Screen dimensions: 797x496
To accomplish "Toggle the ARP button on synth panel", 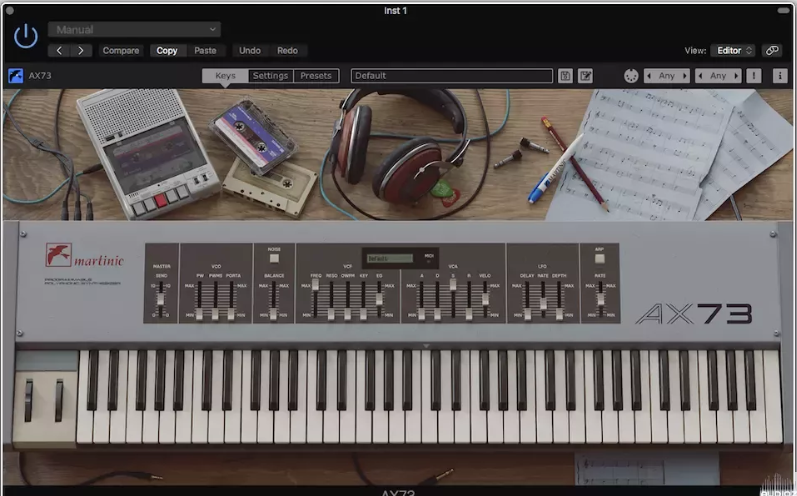I will [x=600, y=258].
